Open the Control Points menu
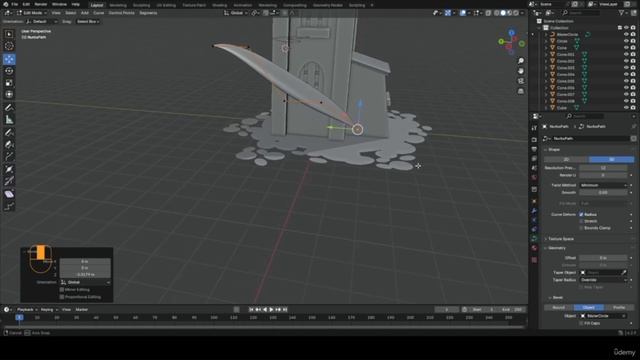 122,13
